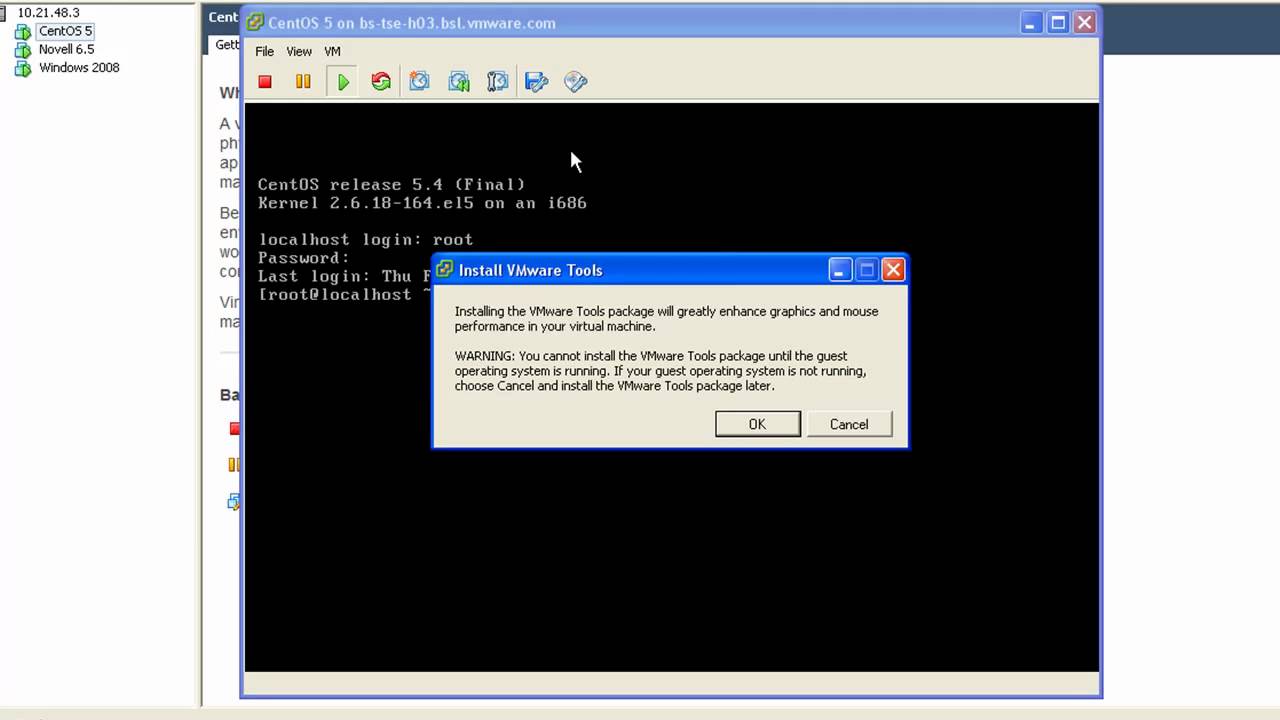Image resolution: width=1280 pixels, height=720 pixels.
Task: Click the orange Suspend pause icon
Action: point(303,82)
